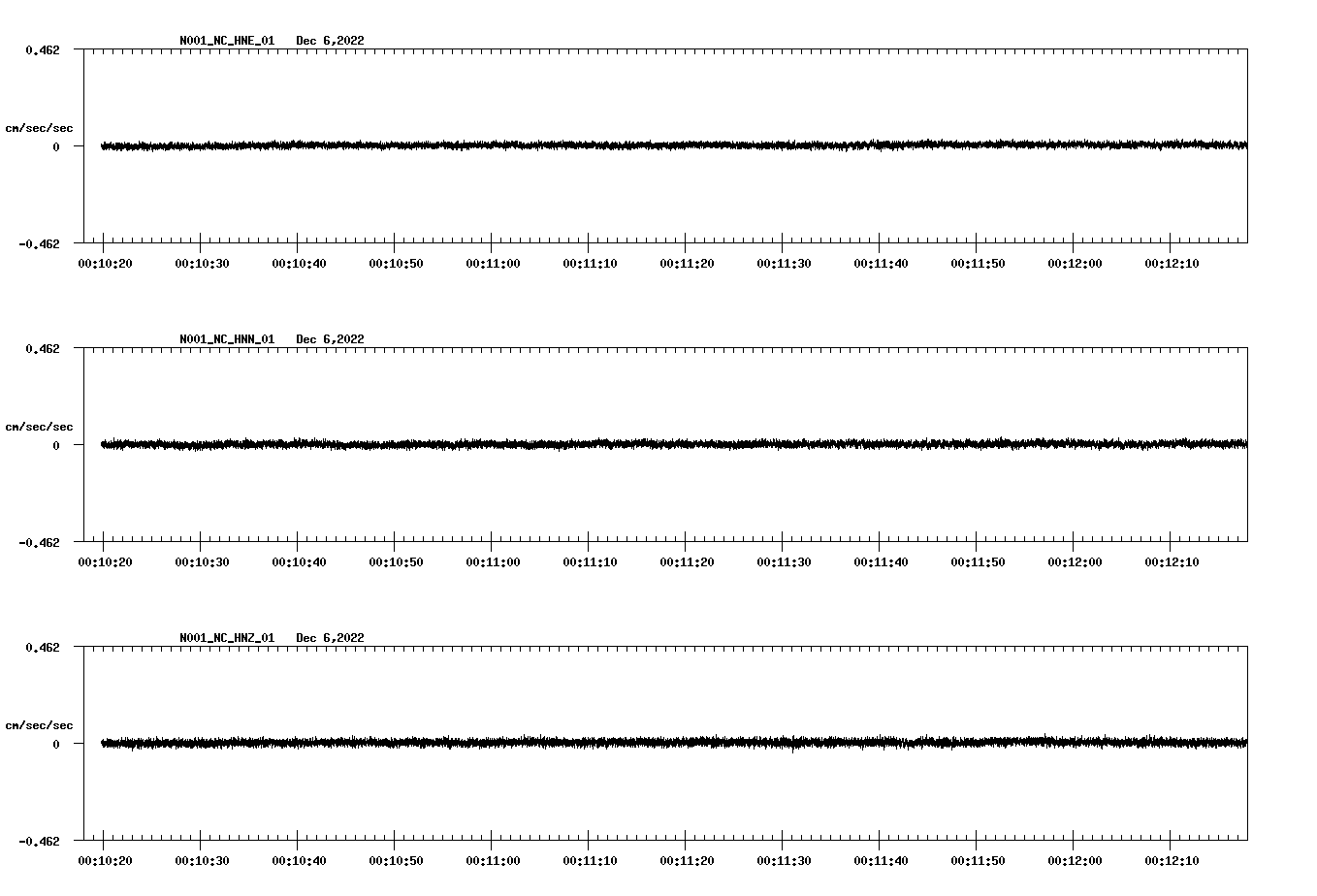
Task: Click -0.462 lower limit on HNE plot
Action: [x=39, y=244]
